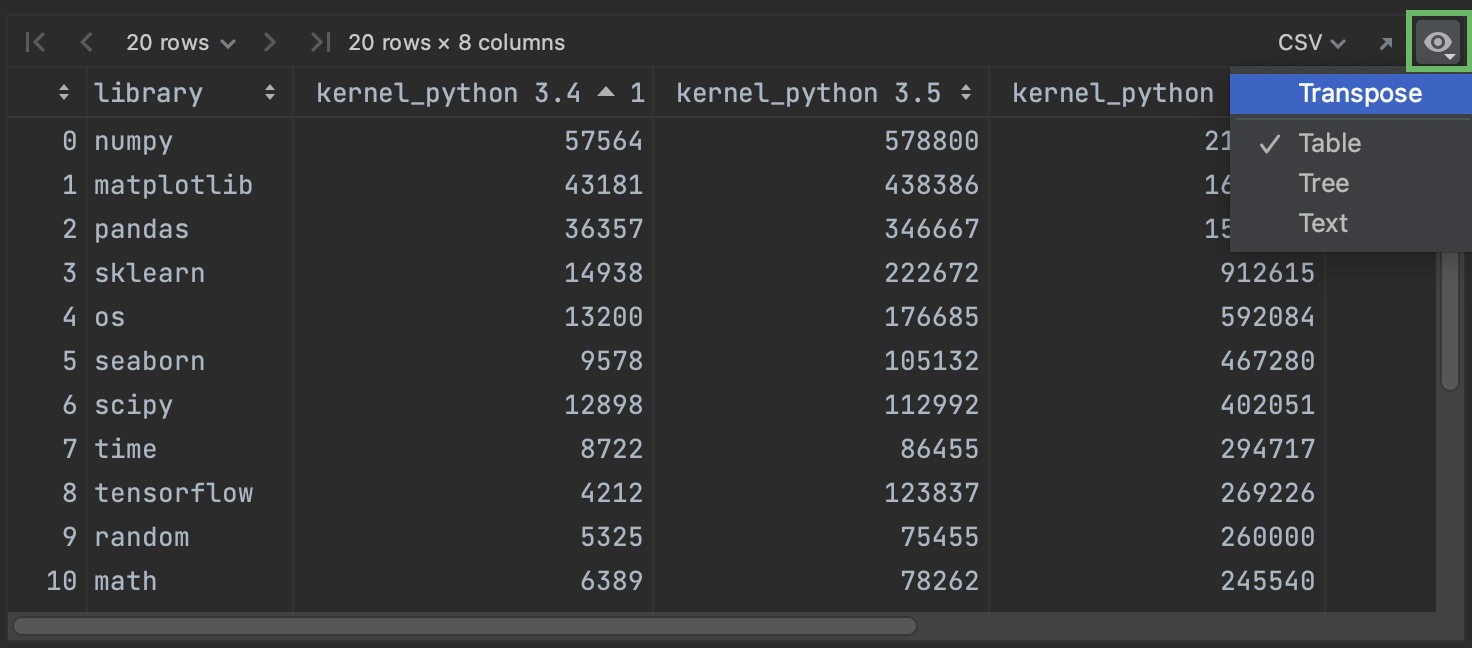Open the CSV format dropdown
This screenshot has height=648, width=1472.
click(x=1311, y=43)
